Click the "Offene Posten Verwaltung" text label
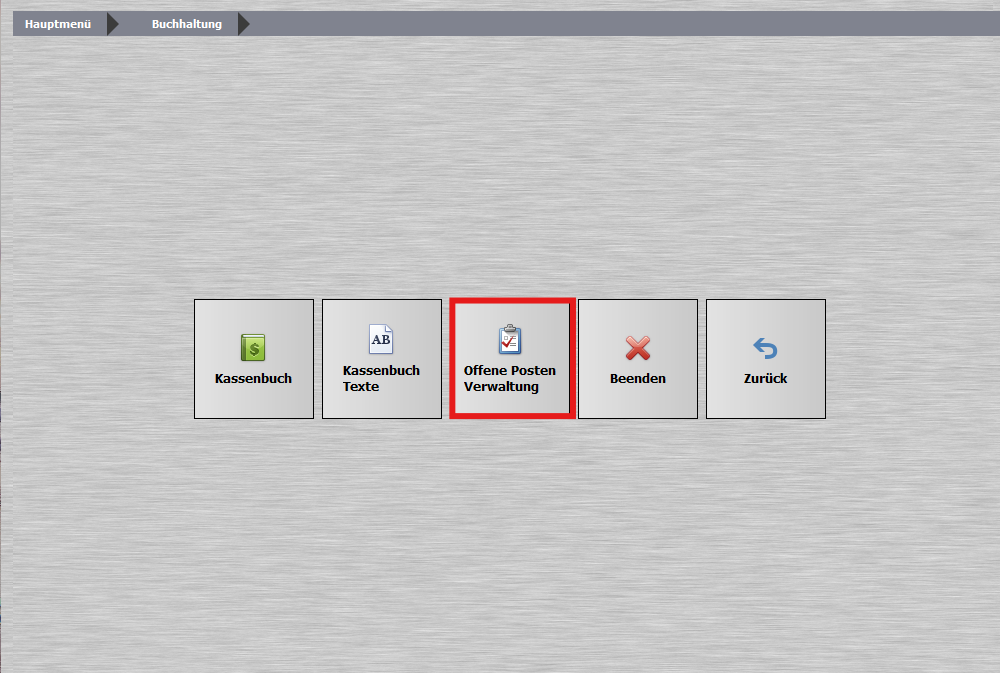This screenshot has width=1000, height=673. click(x=509, y=378)
